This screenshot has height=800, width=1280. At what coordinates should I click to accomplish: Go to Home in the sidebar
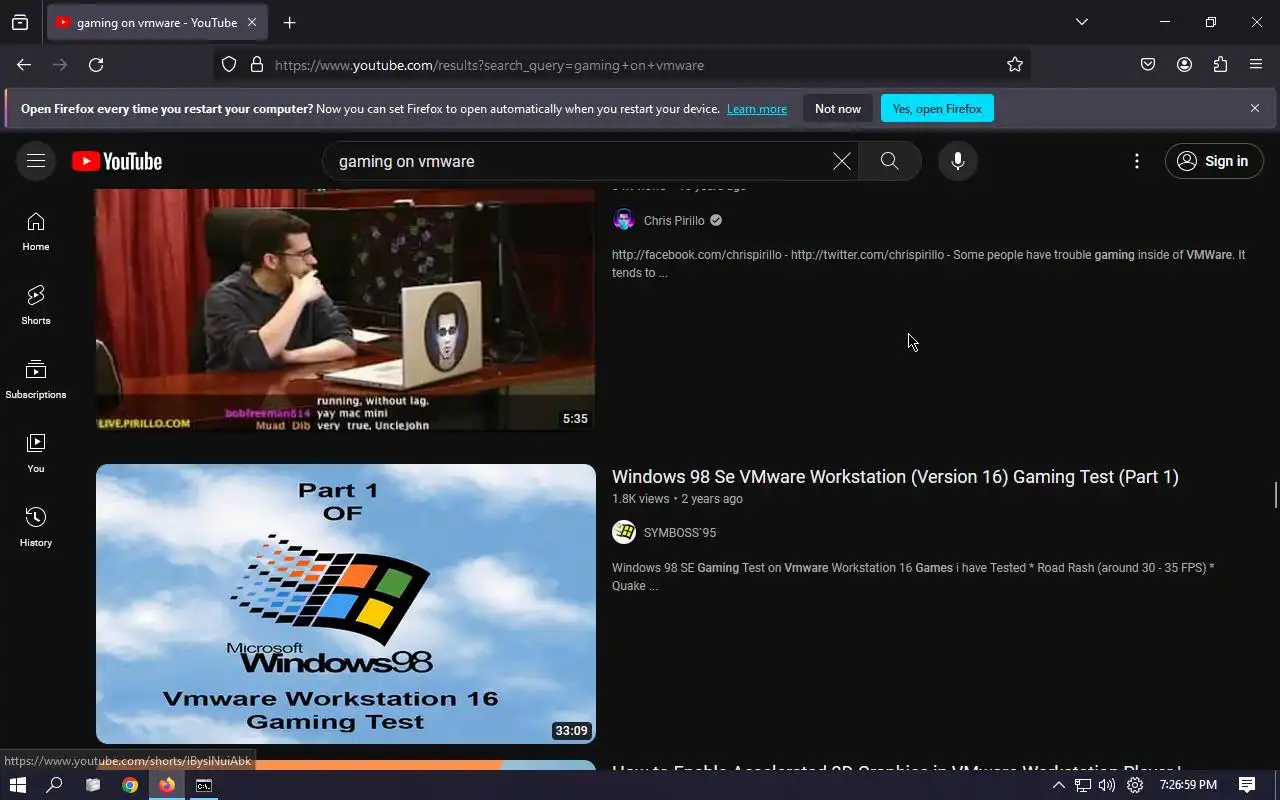[36, 231]
